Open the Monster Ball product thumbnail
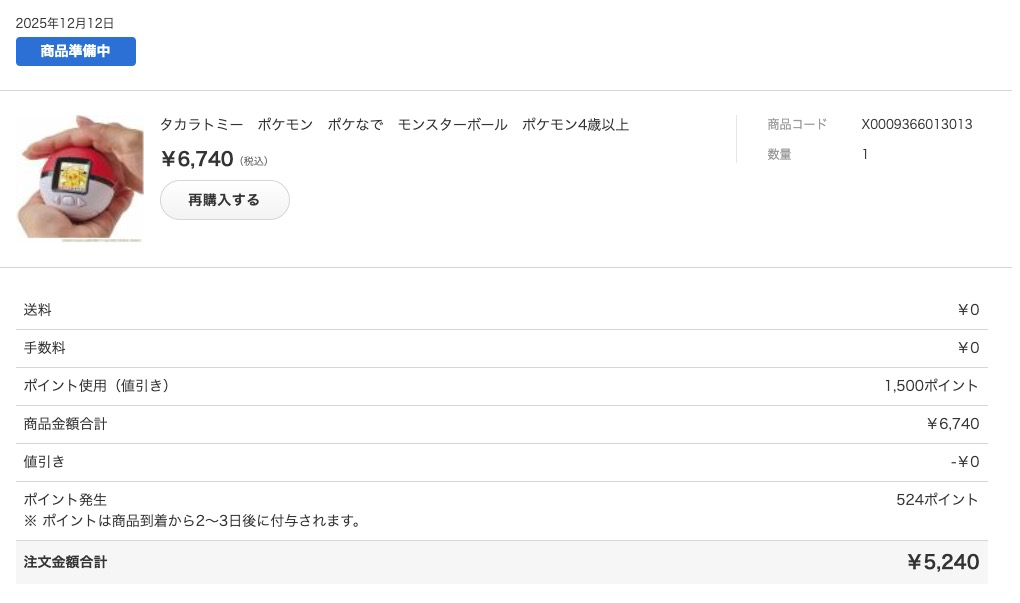1020x603 pixels. [x=80, y=178]
